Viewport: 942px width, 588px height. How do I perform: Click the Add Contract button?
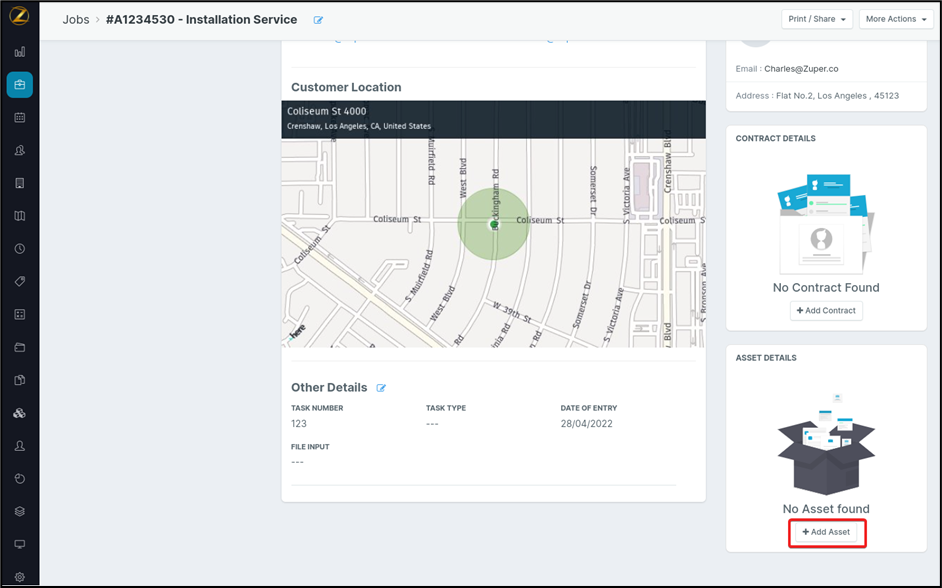click(826, 311)
